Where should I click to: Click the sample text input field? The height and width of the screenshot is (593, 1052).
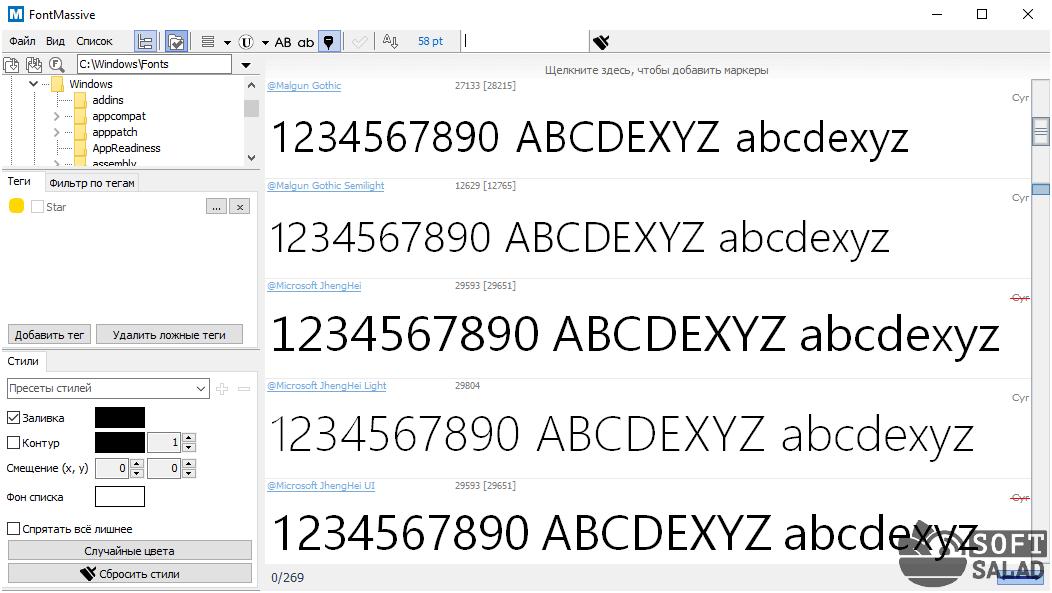(x=526, y=41)
